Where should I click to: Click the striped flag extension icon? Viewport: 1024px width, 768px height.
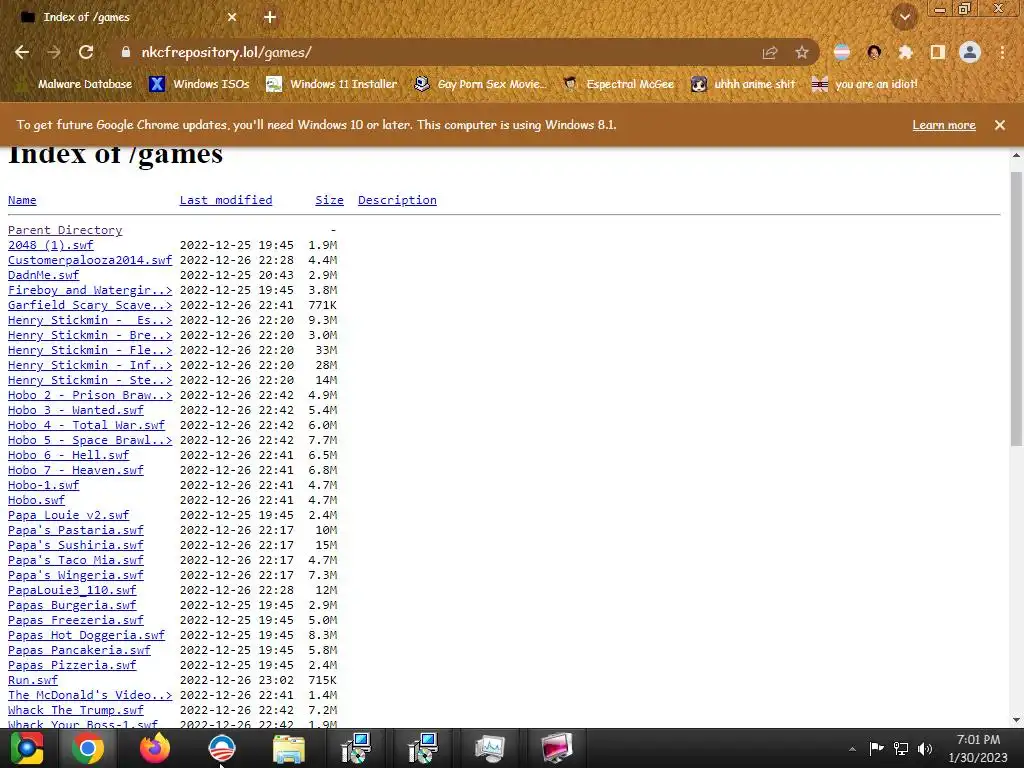[x=842, y=52]
